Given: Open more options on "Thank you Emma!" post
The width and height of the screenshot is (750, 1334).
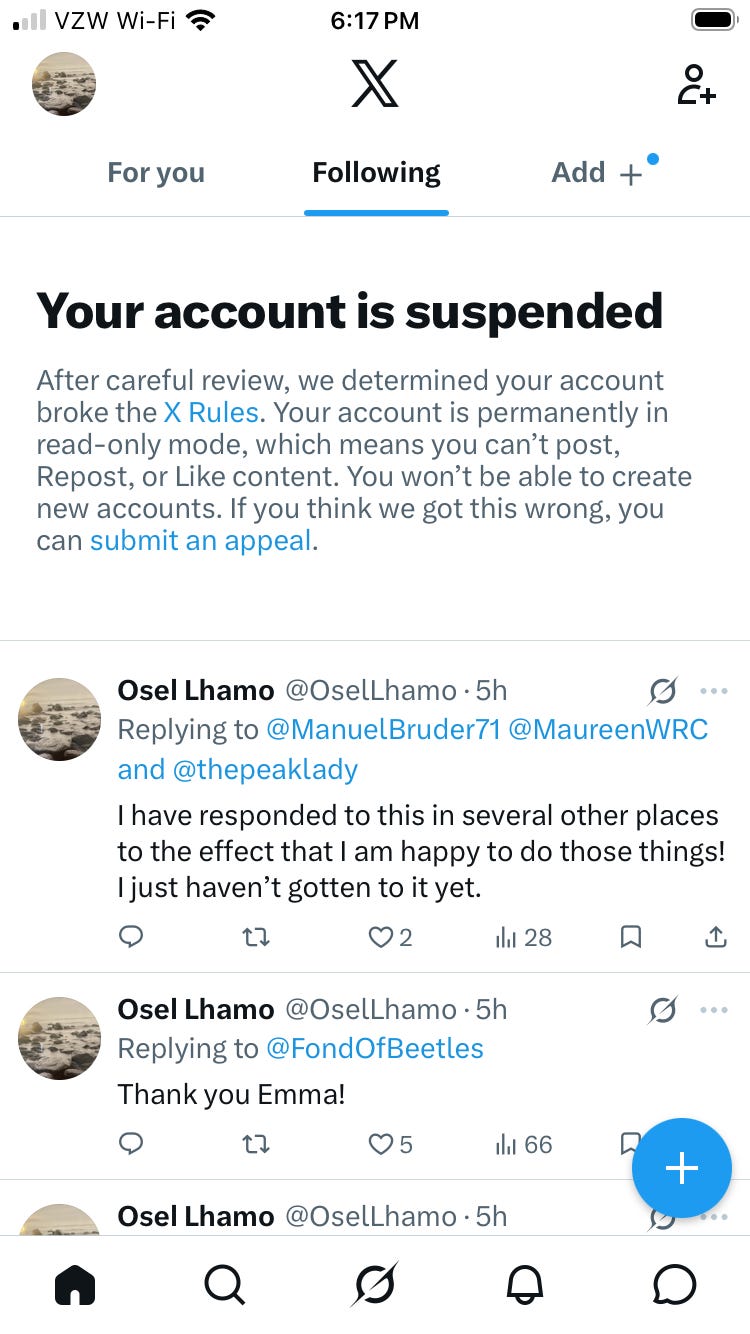Looking at the screenshot, I should [x=714, y=1010].
